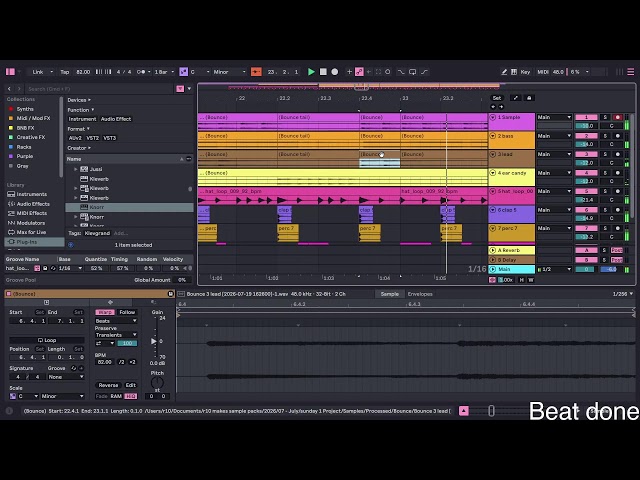The width and height of the screenshot is (640, 480).
Task: Toggle the Draw Mode pencil icon
Action: tap(504, 72)
